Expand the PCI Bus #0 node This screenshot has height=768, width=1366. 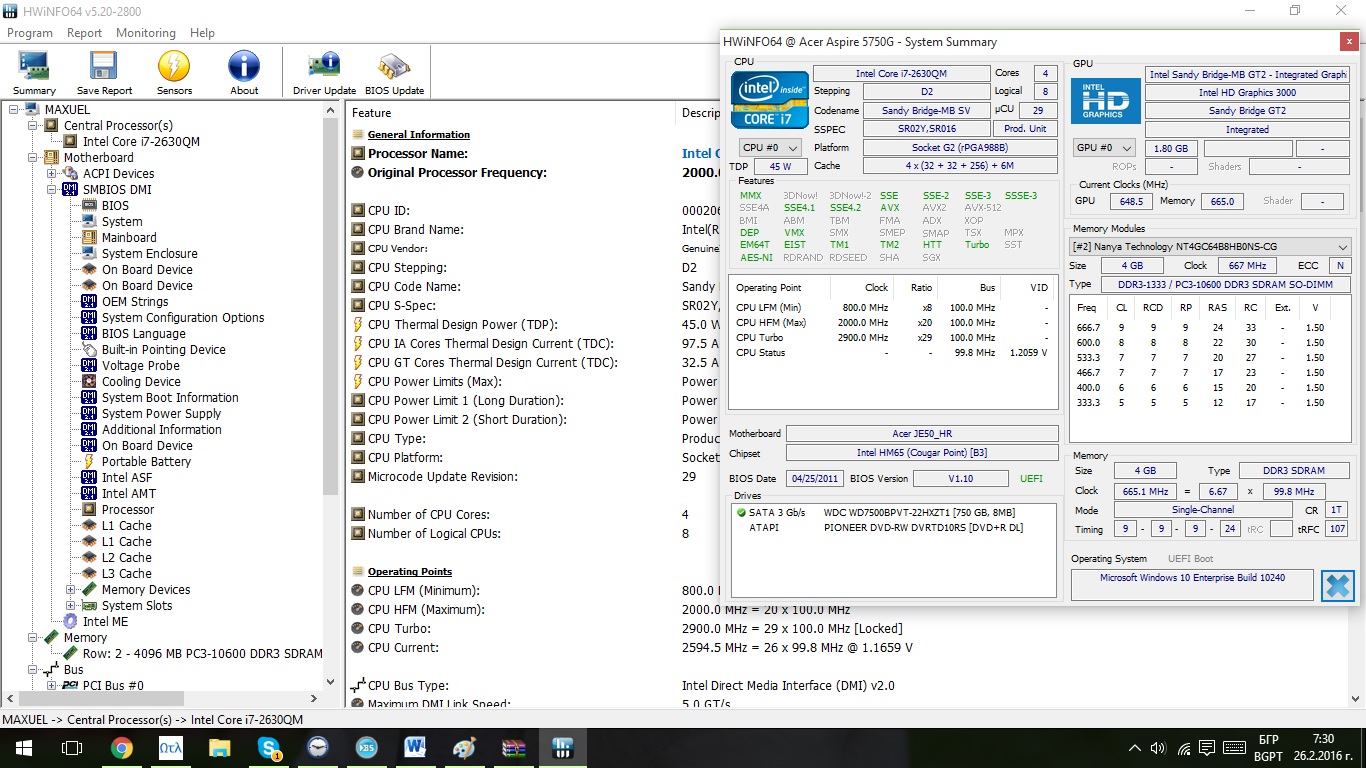tap(52, 686)
